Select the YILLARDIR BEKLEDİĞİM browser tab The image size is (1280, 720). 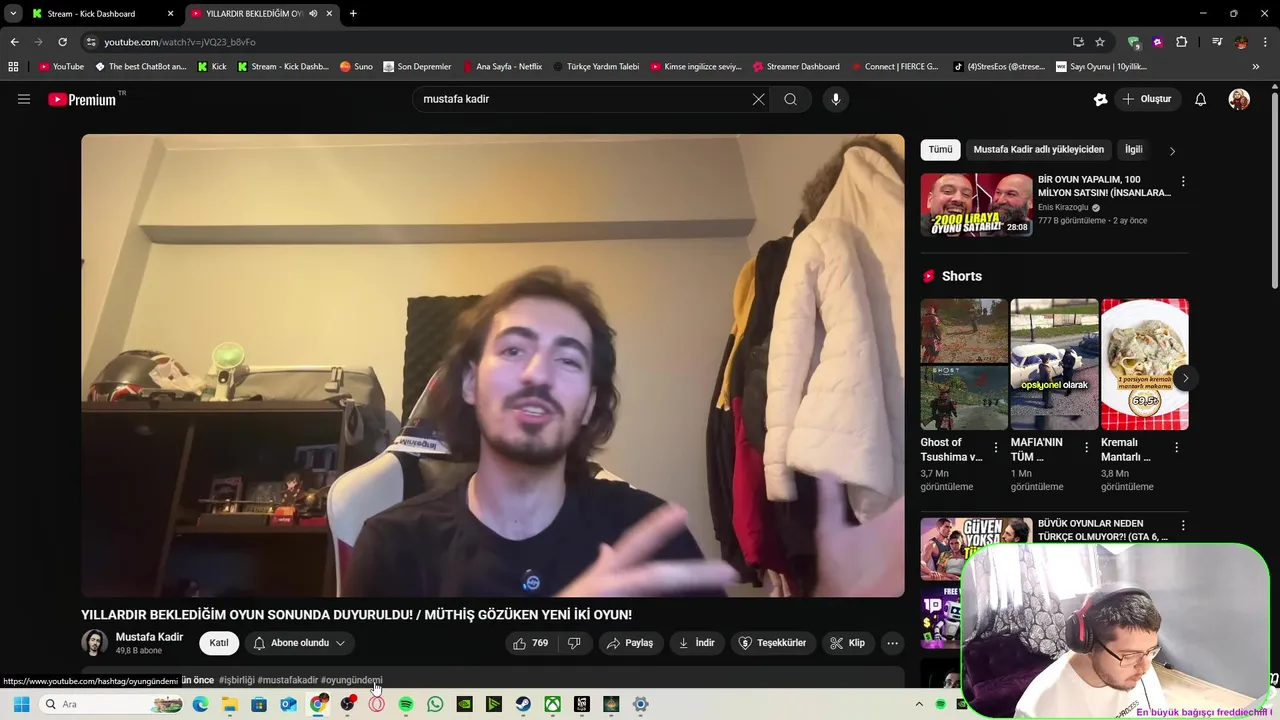click(262, 14)
